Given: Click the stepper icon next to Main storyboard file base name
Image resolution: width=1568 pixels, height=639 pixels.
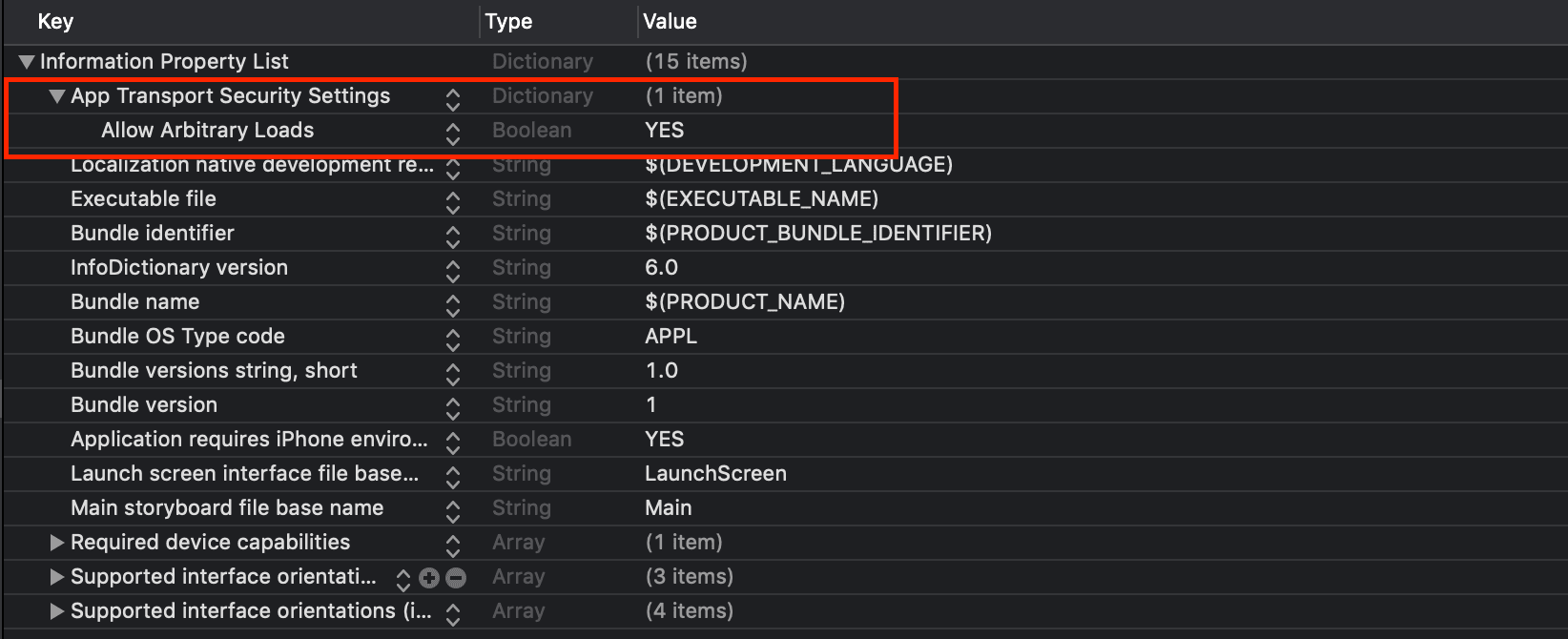Looking at the screenshot, I should click(x=452, y=507).
